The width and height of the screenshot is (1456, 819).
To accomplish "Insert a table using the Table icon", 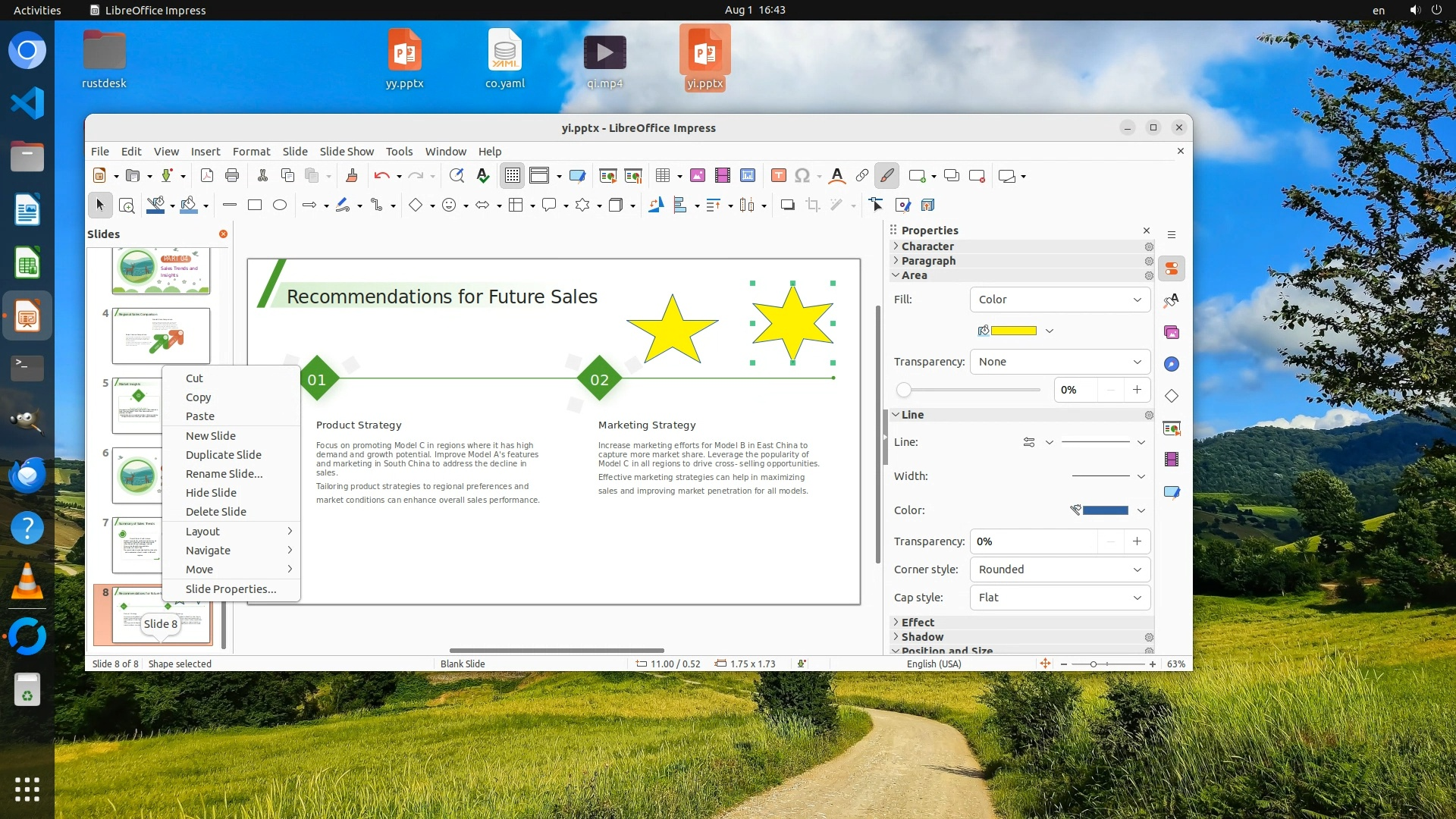I will tap(662, 176).
